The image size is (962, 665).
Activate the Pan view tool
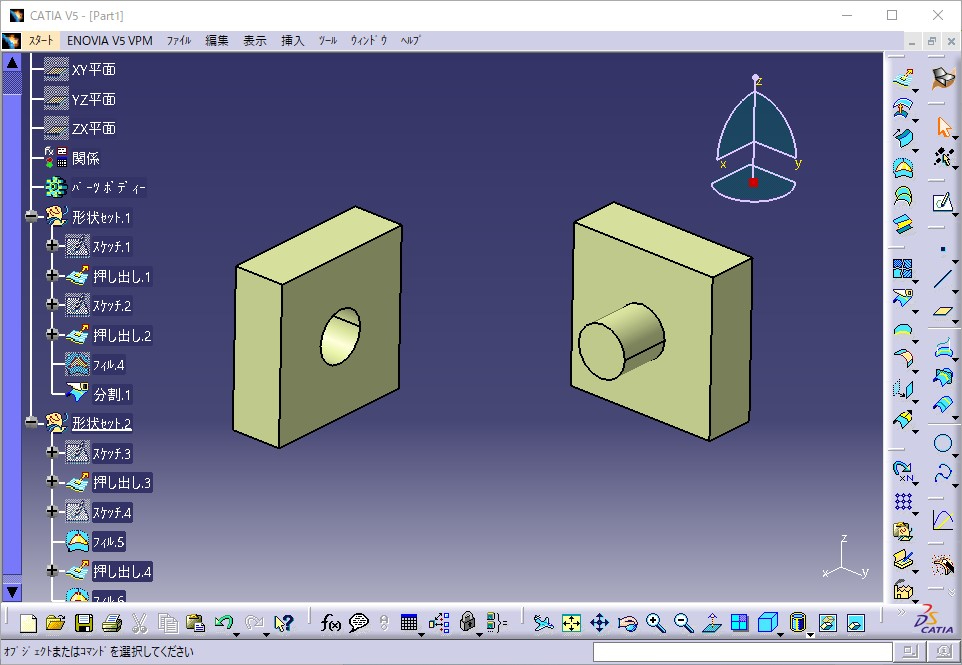[599, 623]
